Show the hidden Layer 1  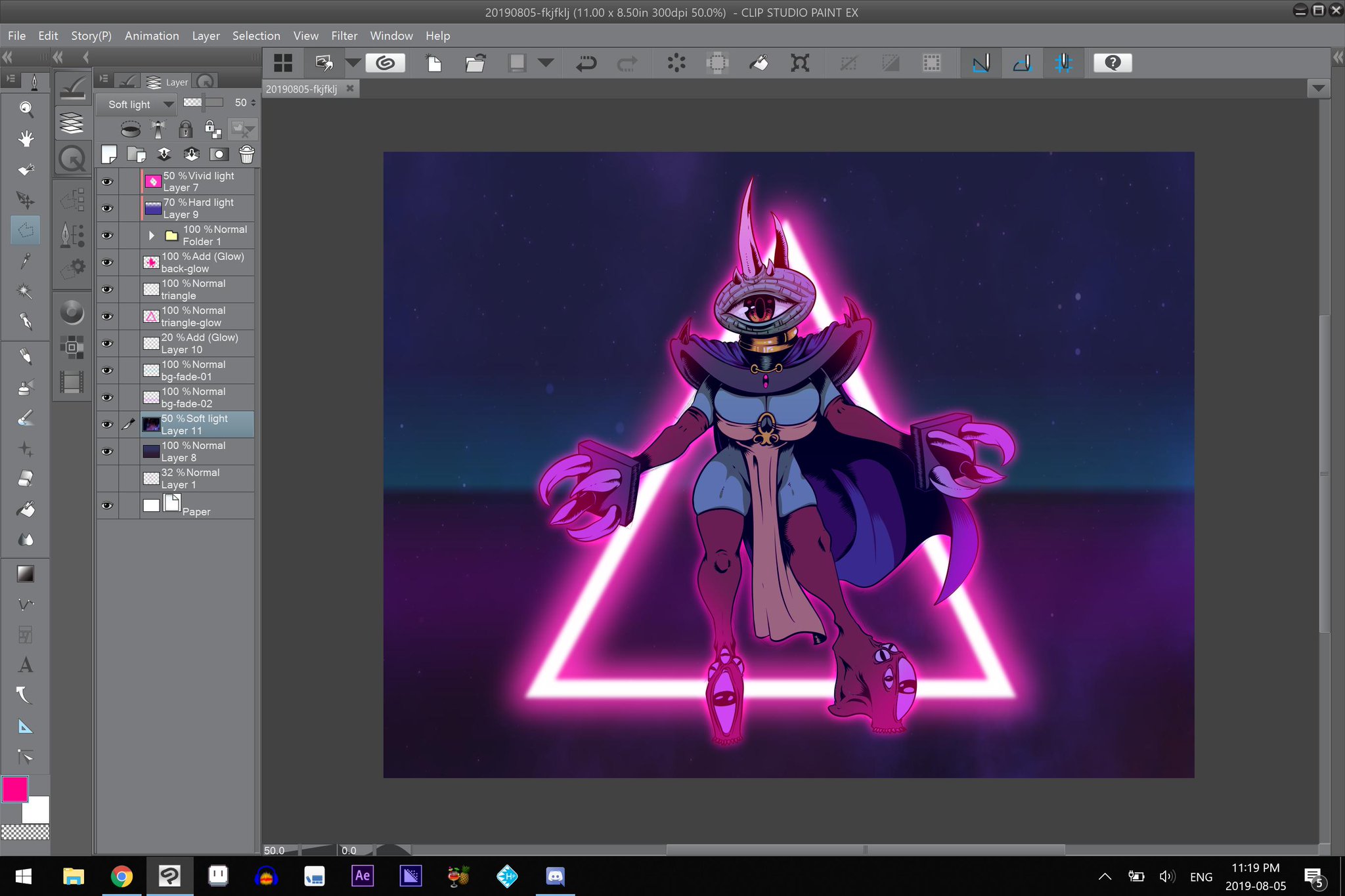(107, 479)
